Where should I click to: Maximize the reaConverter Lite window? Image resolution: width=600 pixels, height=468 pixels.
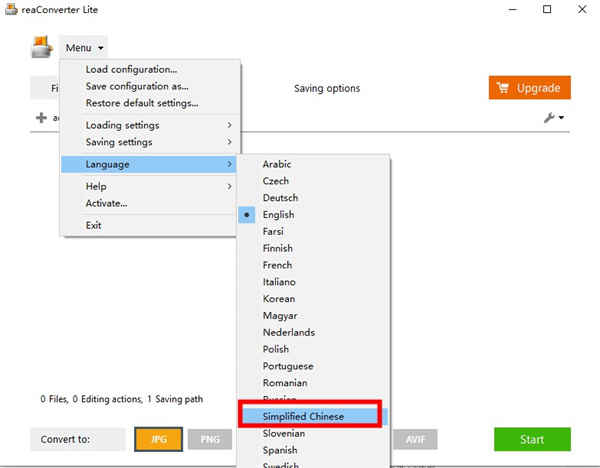click(547, 9)
